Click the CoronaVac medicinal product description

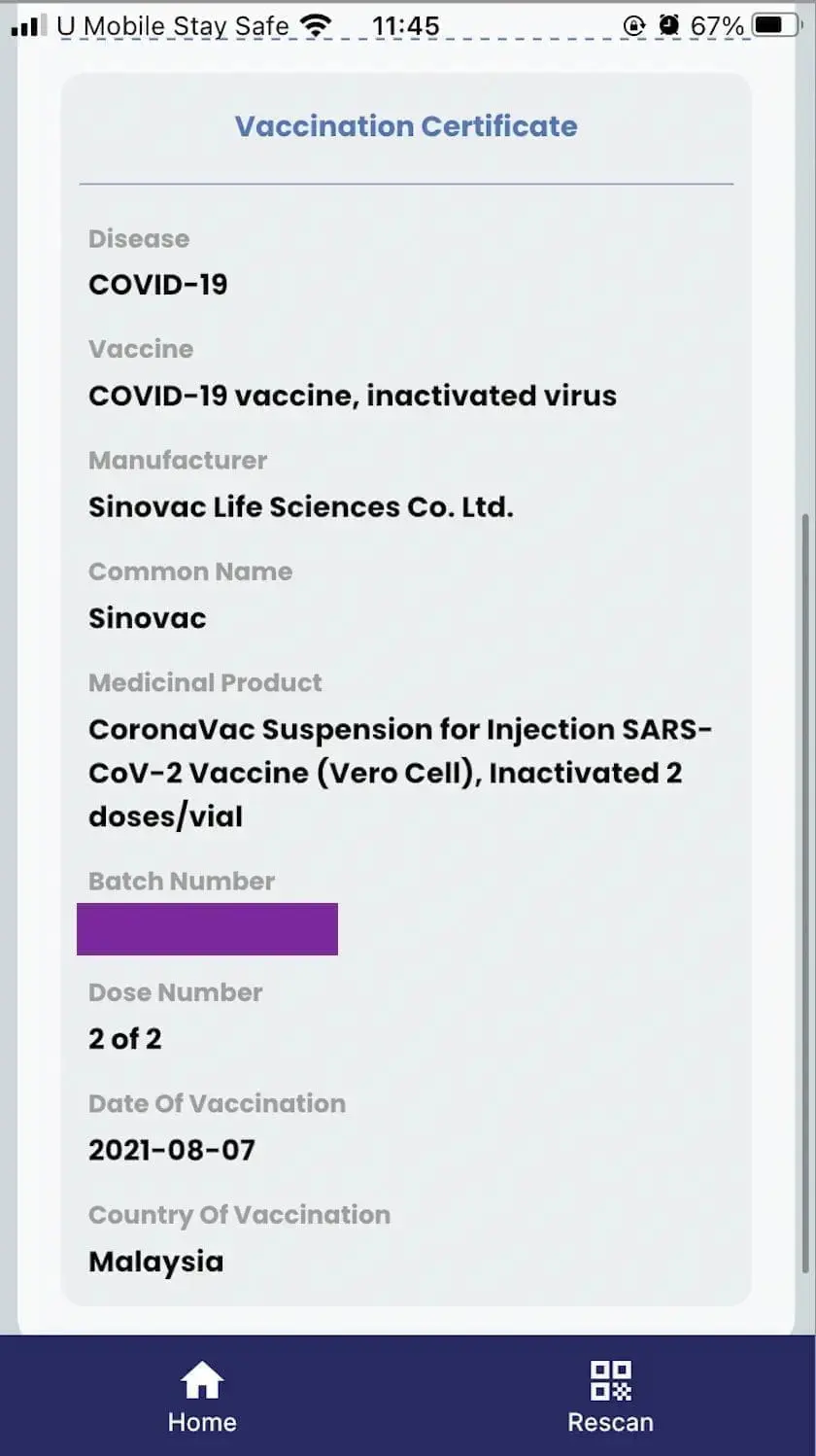click(399, 773)
